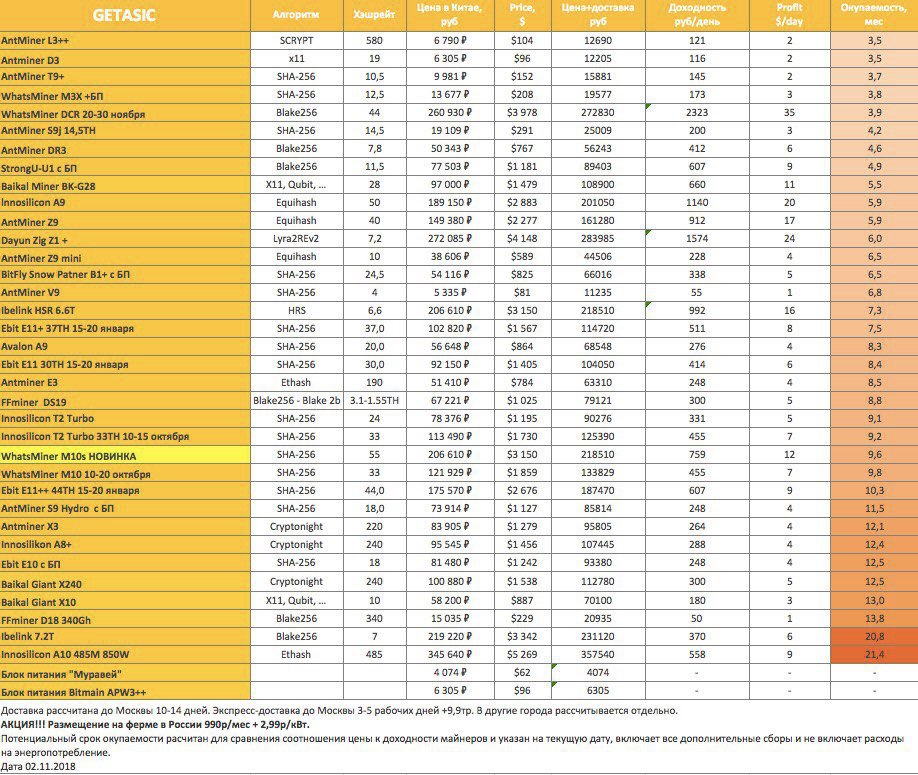The image size is (918, 775).
Task: Click the Antminer E3 cell
Action: 125,383
